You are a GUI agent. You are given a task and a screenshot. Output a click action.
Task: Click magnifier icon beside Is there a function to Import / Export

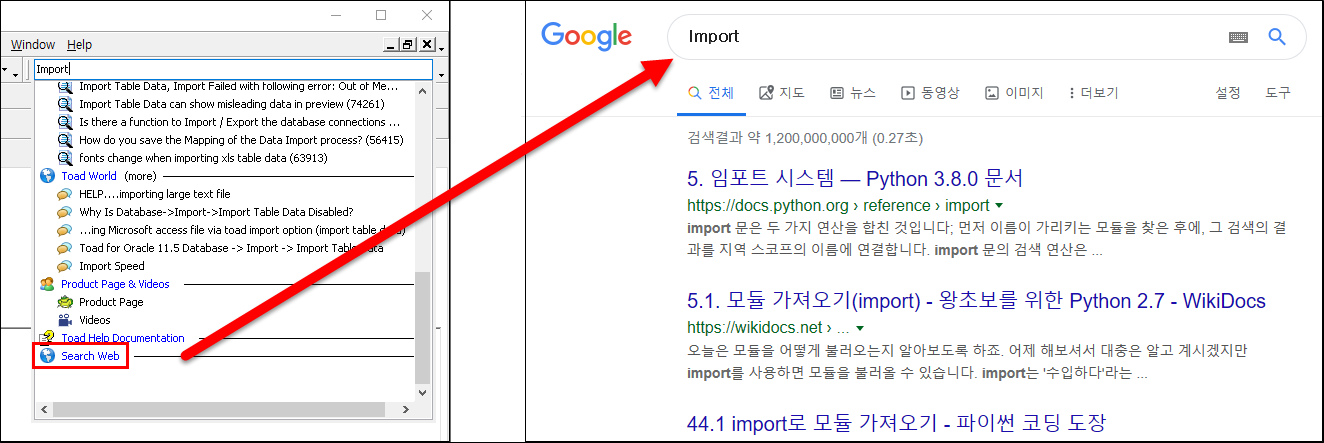(x=65, y=122)
